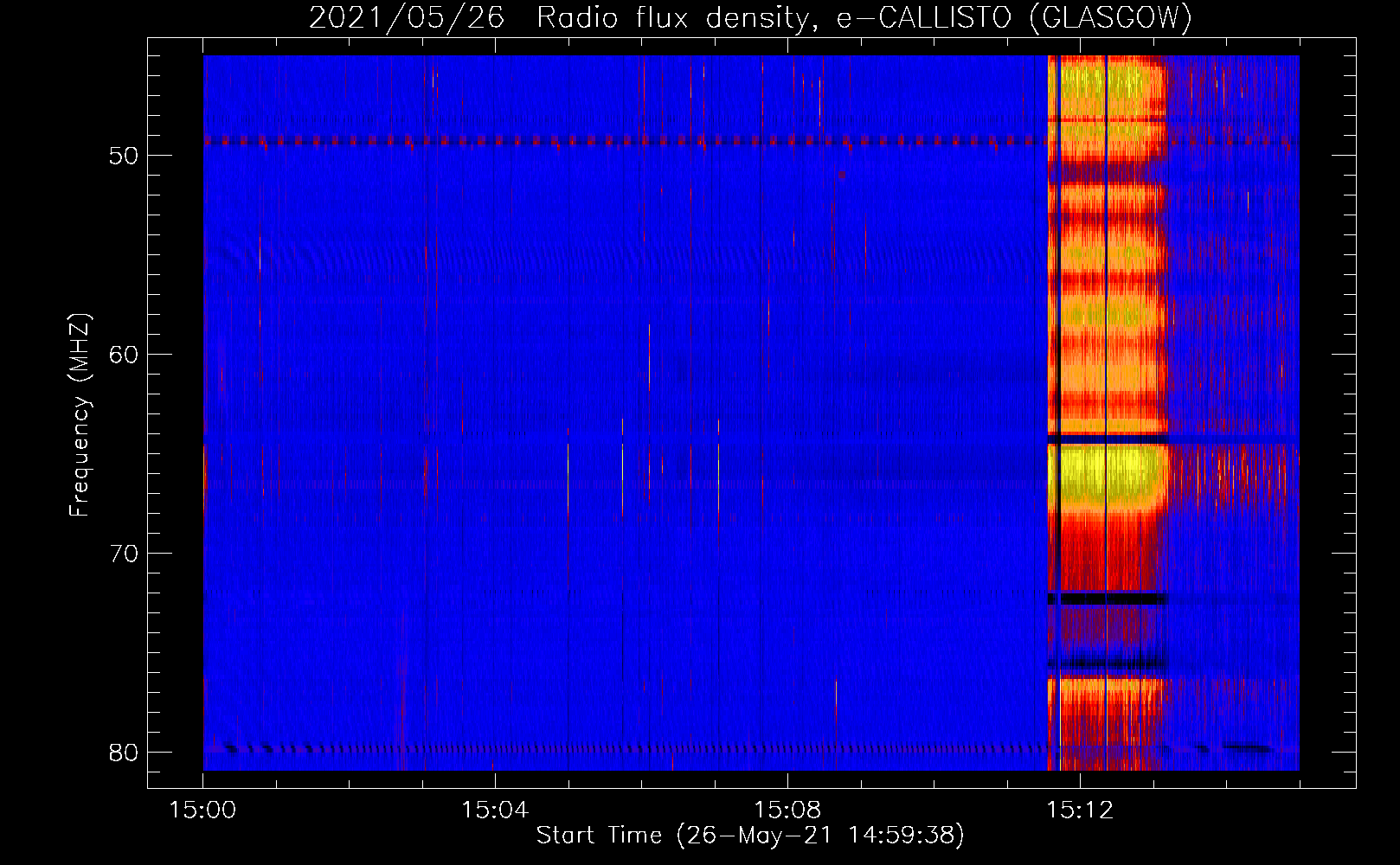
Task: Select the Start Time axis caption
Action: [750, 836]
